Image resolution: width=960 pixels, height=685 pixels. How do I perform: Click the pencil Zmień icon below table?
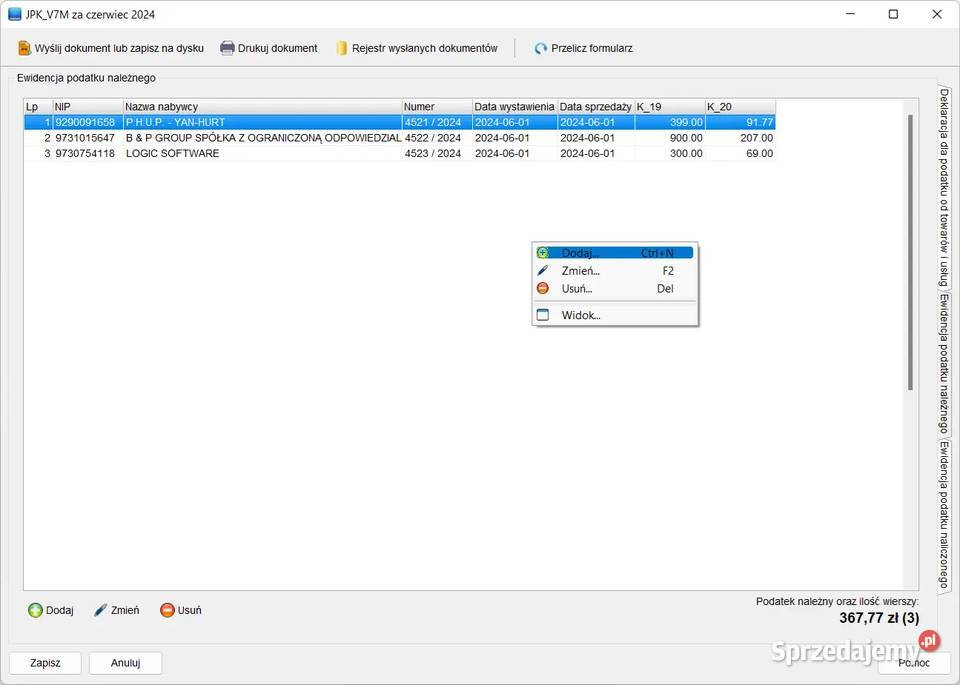click(100, 610)
